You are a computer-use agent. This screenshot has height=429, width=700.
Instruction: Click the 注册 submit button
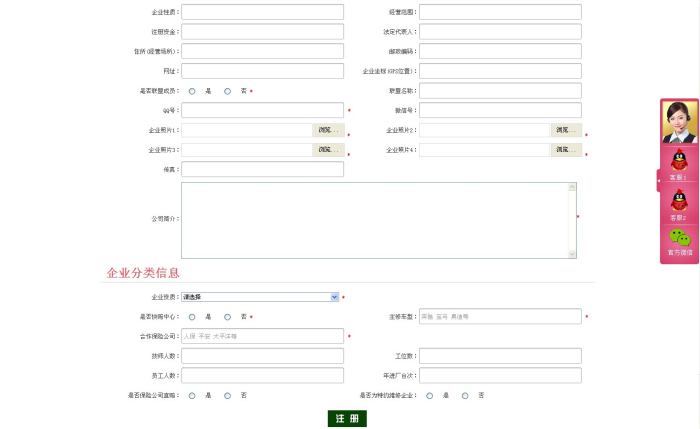tap(347, 418)
